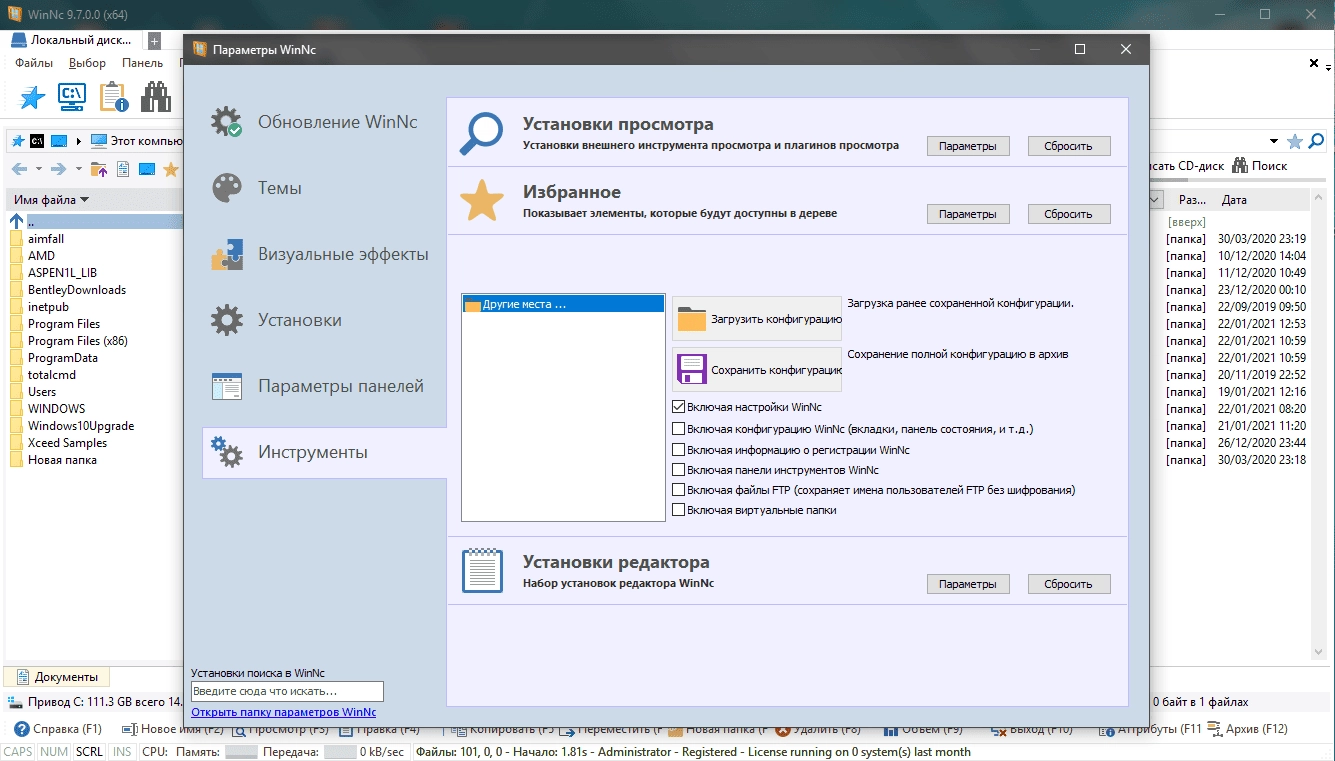Viewport: 1335px width, 761px height.
Task: Click the settings search input field
Action: [x=287, y=691]
